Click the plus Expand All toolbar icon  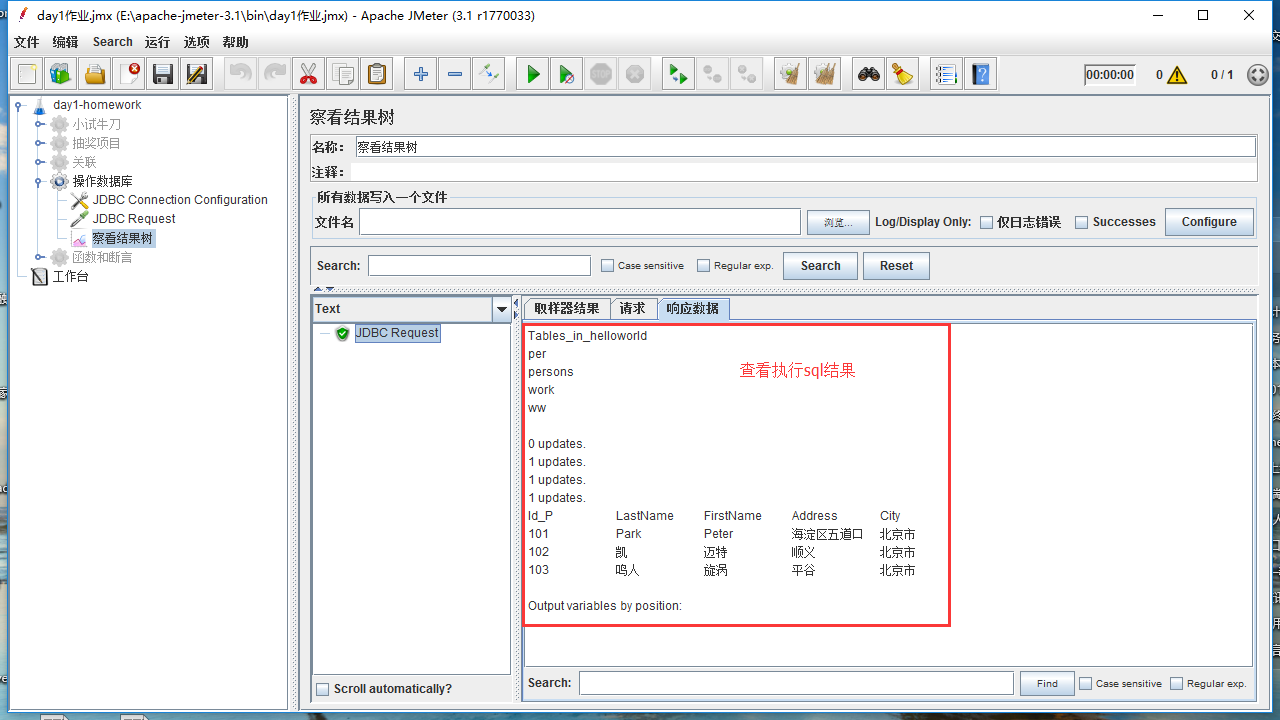click(421, 74)
